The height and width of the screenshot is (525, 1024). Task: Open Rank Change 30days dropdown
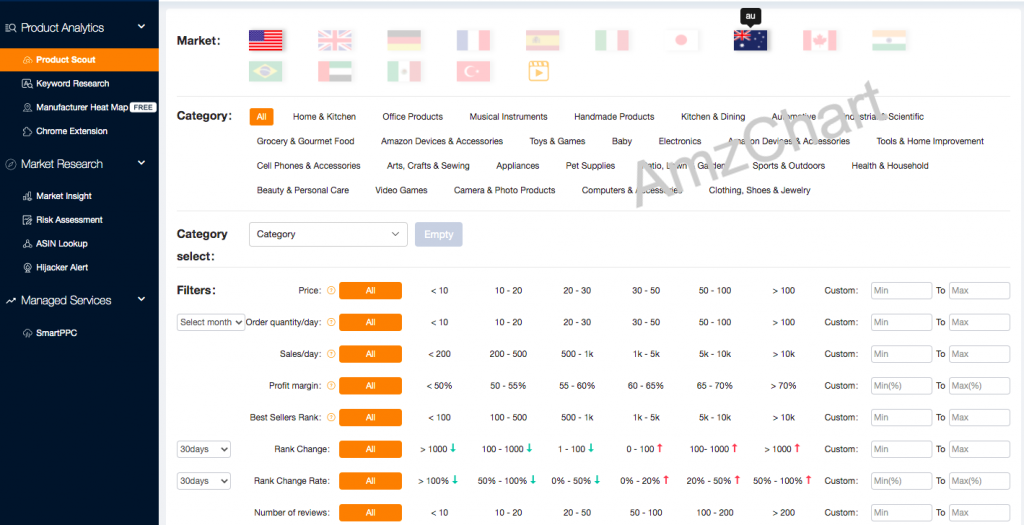204,449
